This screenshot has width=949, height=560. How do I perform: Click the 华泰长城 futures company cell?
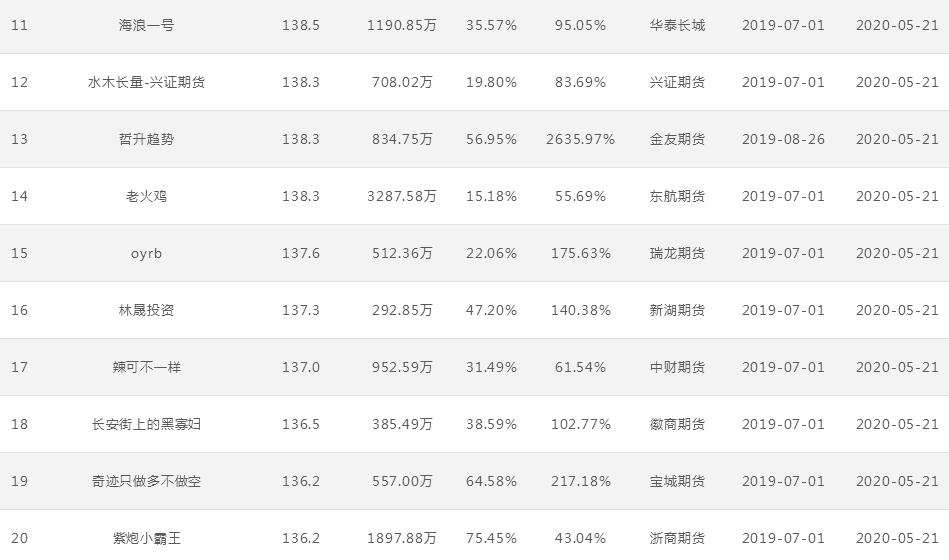point(677,25)
